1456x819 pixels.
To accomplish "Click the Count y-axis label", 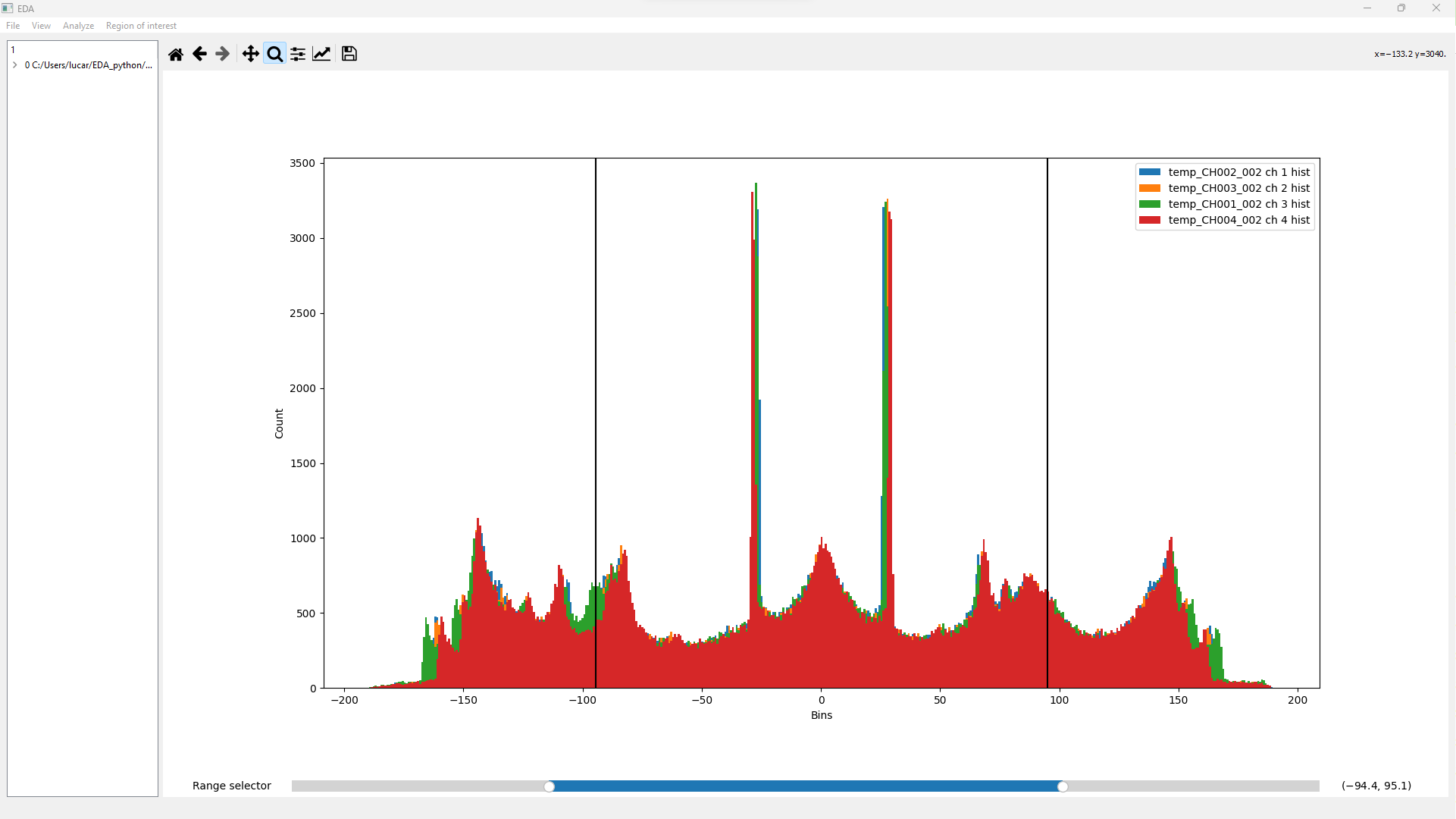I will pyautogui.click(x=279, y=423).
